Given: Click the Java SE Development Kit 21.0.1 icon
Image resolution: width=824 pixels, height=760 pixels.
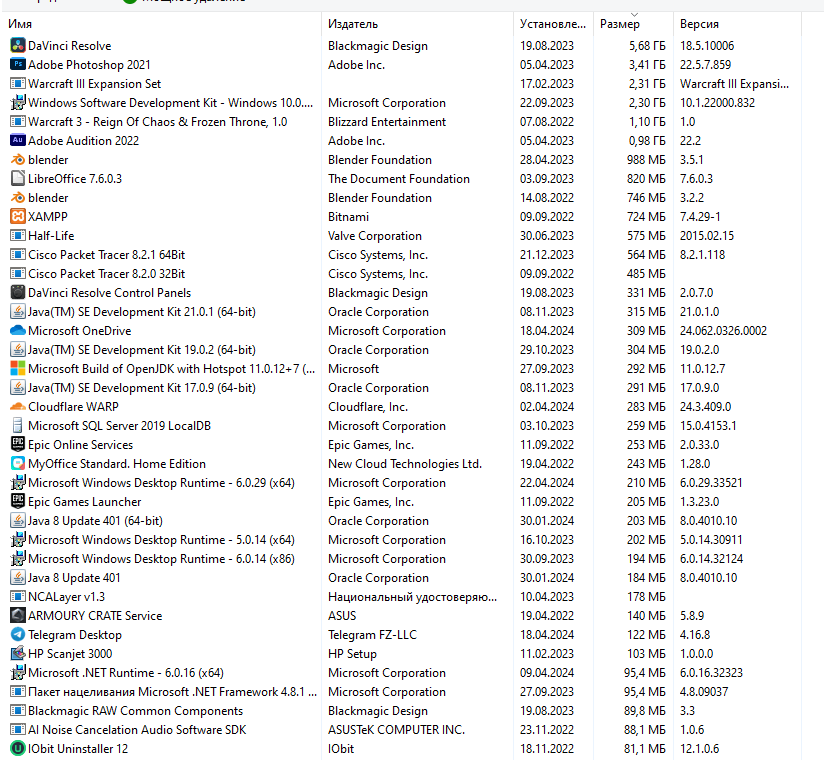Looking at the screenshot, I should [x=18, y=312].
